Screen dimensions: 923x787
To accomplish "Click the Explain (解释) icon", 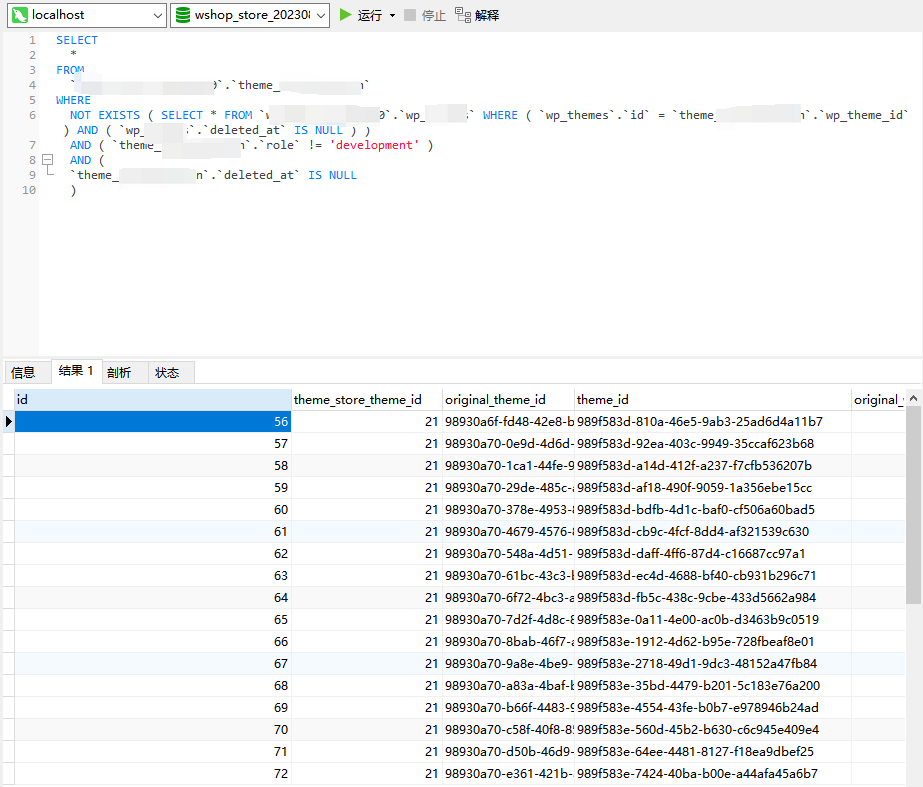I will tap(462, 15).
